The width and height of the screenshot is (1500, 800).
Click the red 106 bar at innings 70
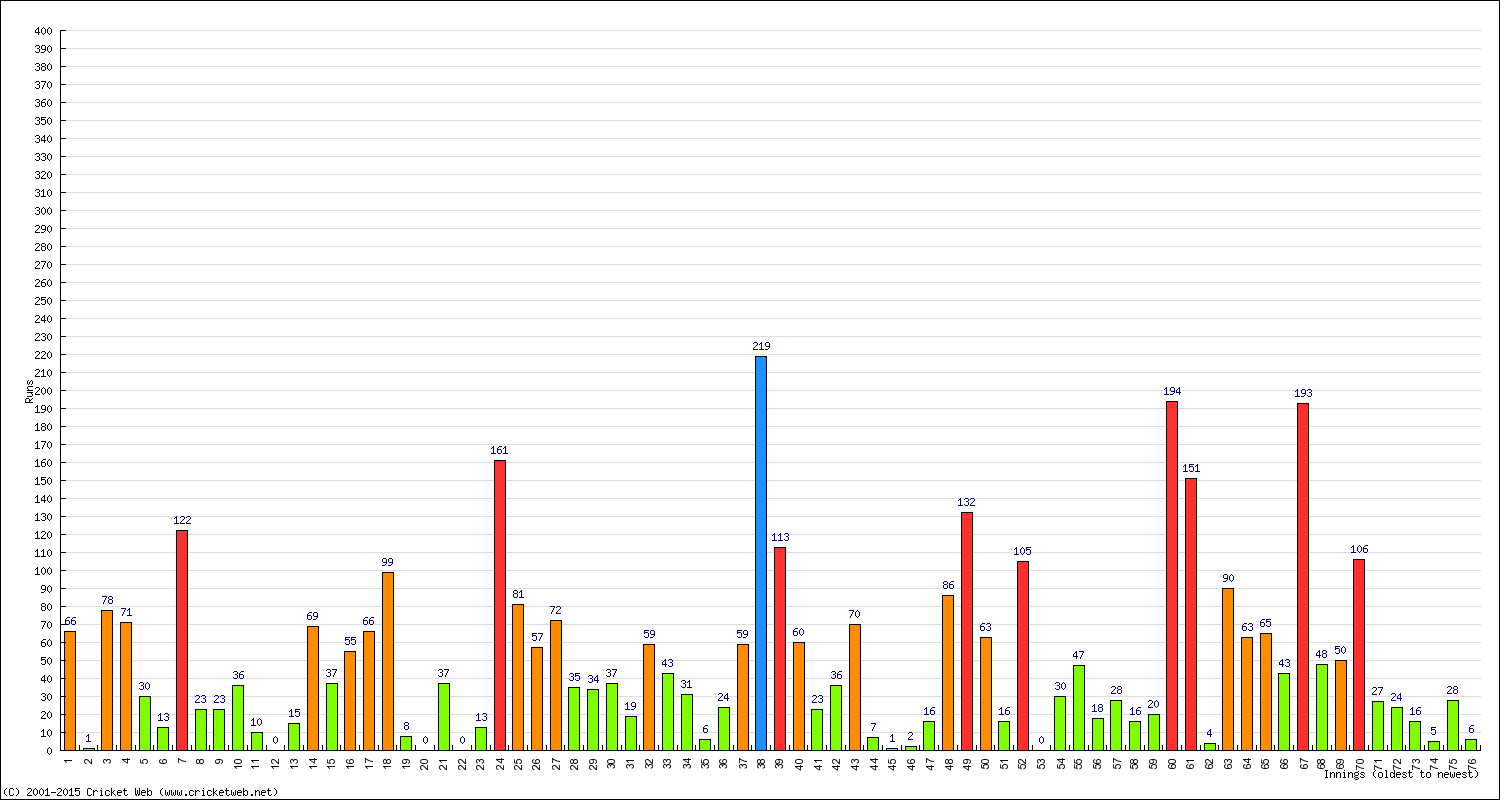pos(1359,654)
